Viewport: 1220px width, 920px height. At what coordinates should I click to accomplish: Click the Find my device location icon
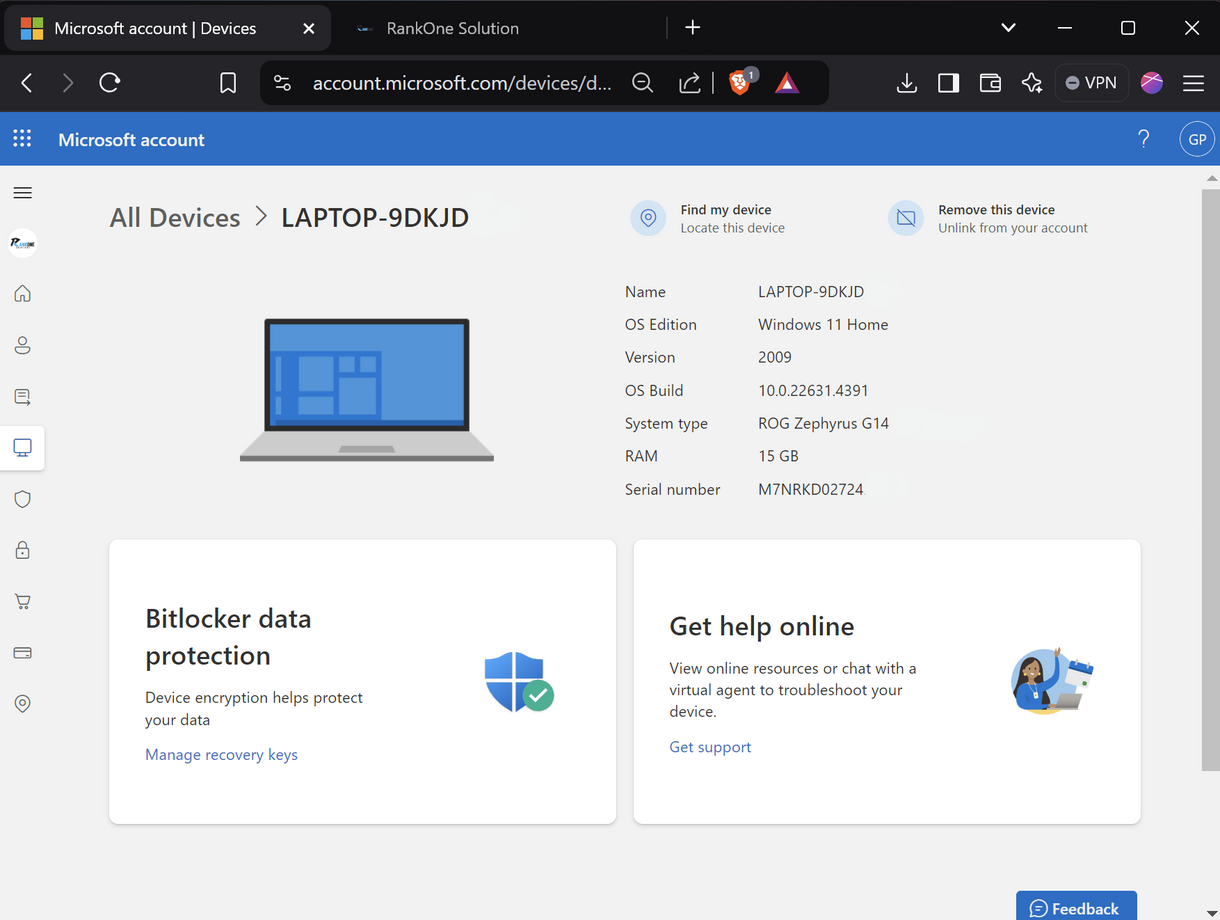coord(648,218)
